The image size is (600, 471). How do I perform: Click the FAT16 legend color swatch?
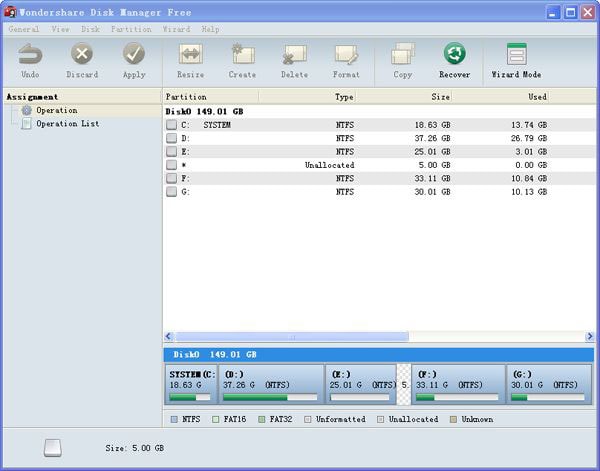pyautogui.click(x=215, y=419)
